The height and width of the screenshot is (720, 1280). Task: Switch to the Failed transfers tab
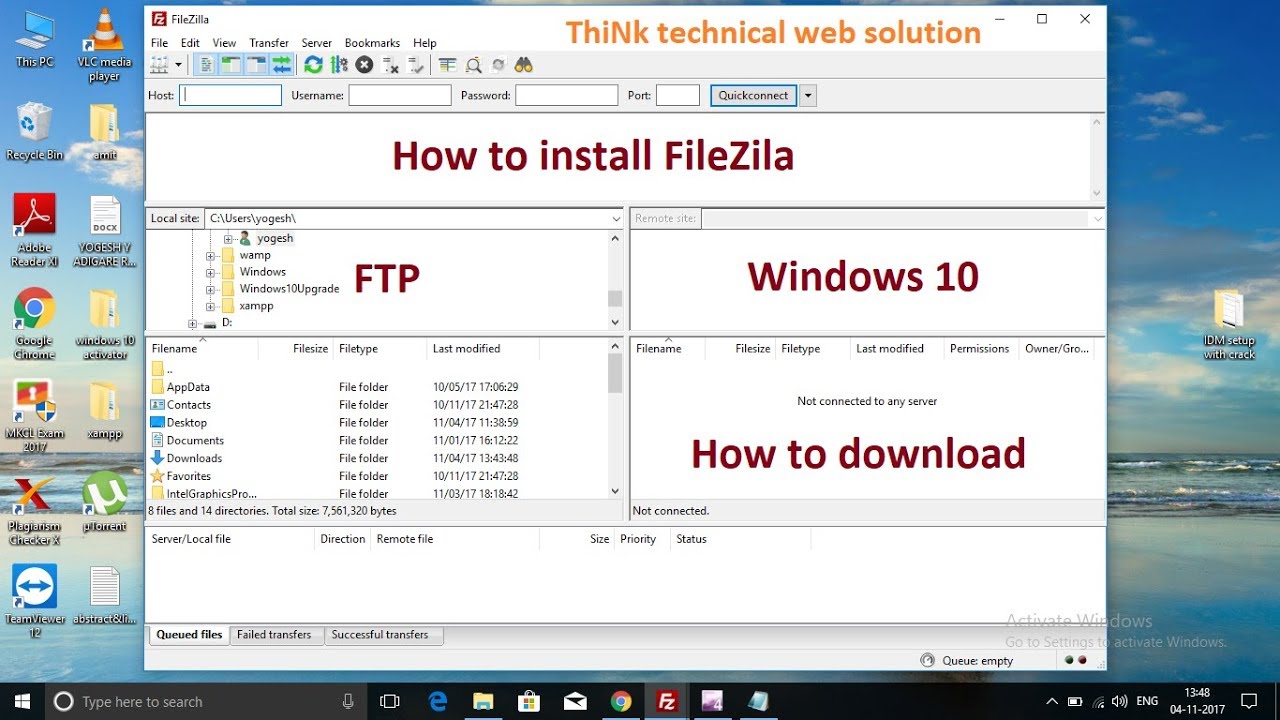[274, 635]
